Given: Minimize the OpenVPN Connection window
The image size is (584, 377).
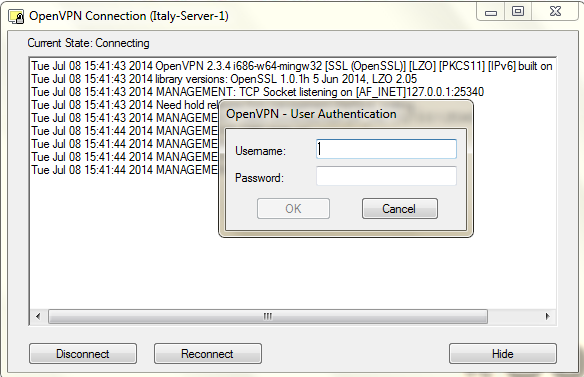Looking at the screenshot, I should (x=491, y=12).
